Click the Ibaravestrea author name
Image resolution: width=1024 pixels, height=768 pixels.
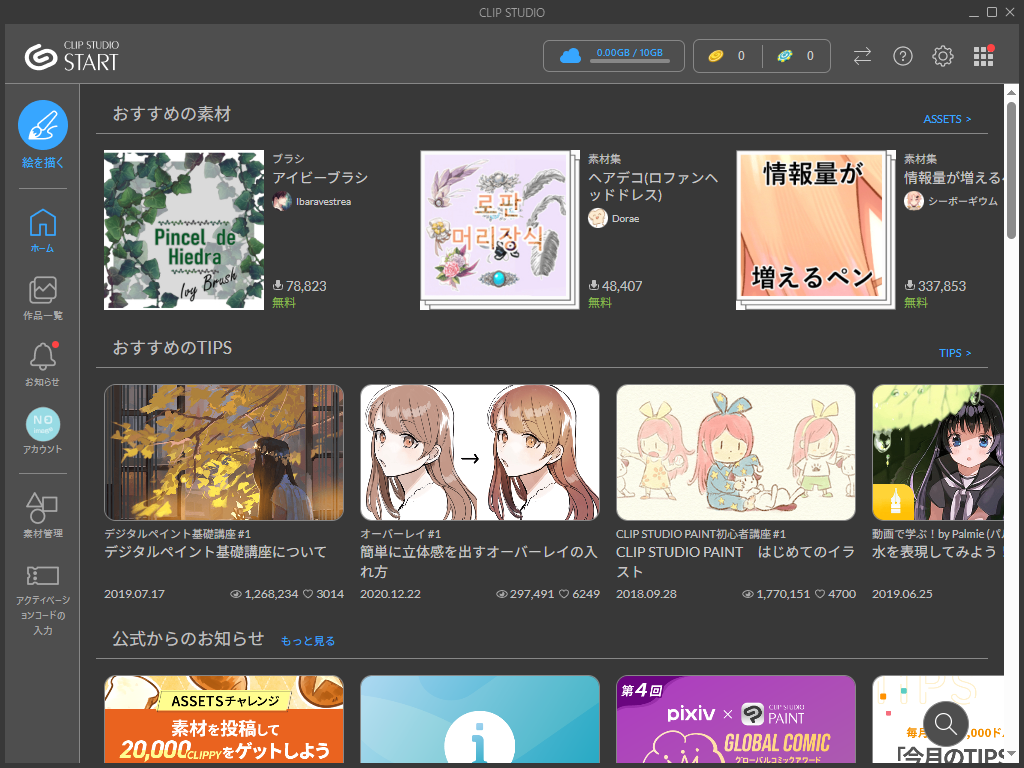pyautogui.click(x=323, y=202)
